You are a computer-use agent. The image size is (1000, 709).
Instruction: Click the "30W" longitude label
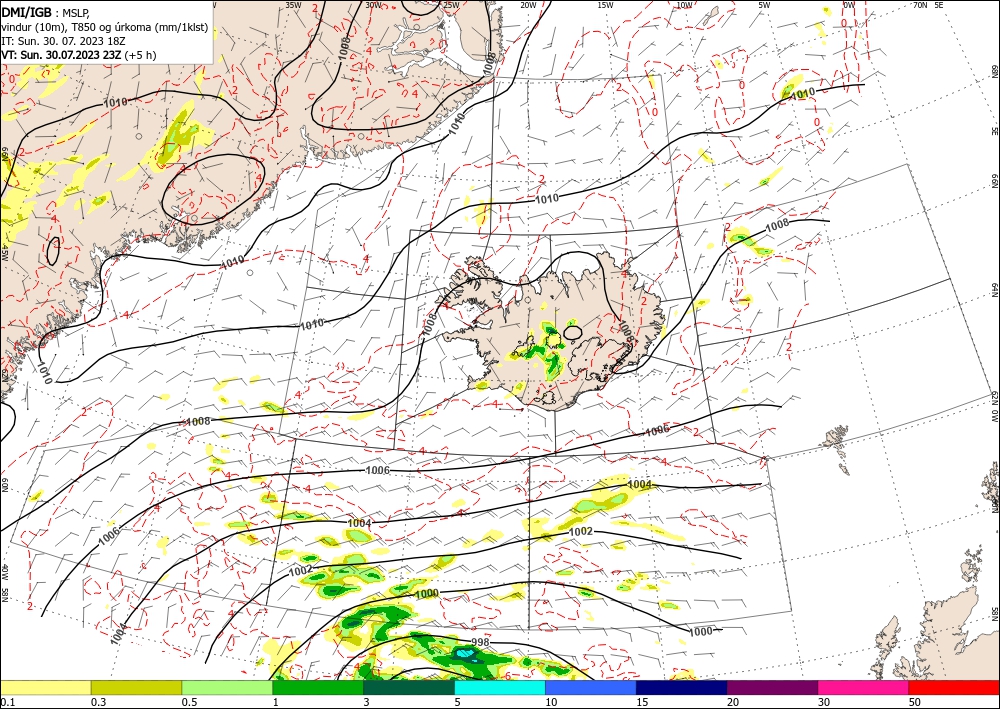click(x=373, y=5)
